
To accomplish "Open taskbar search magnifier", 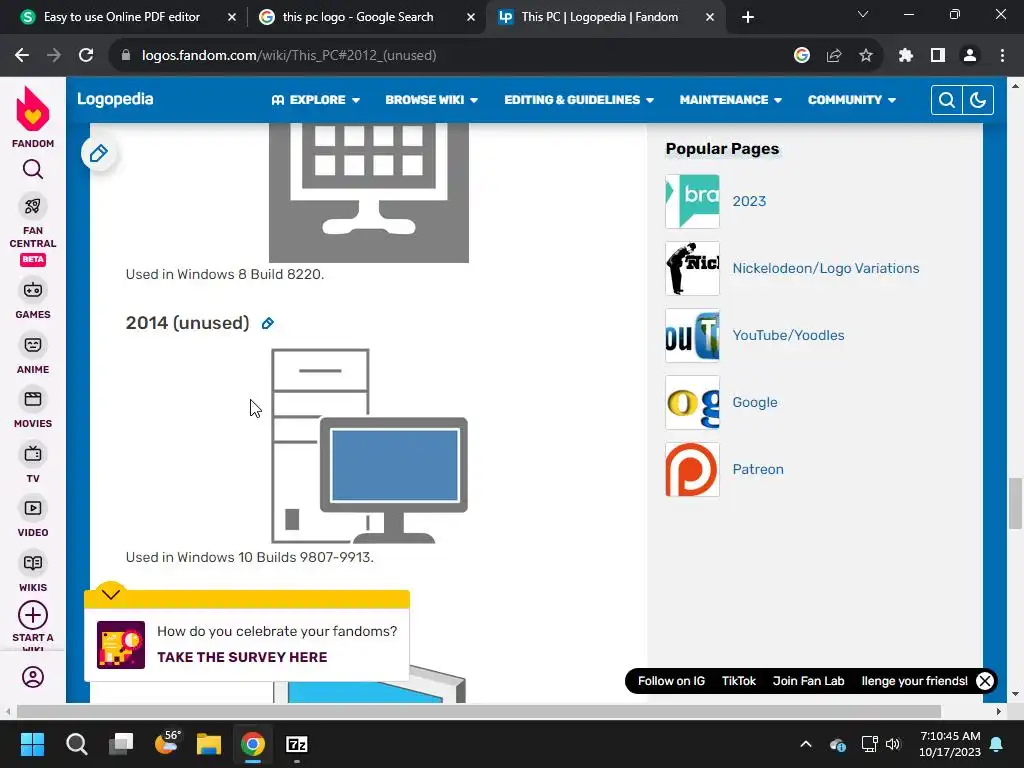I will (76, 744).
